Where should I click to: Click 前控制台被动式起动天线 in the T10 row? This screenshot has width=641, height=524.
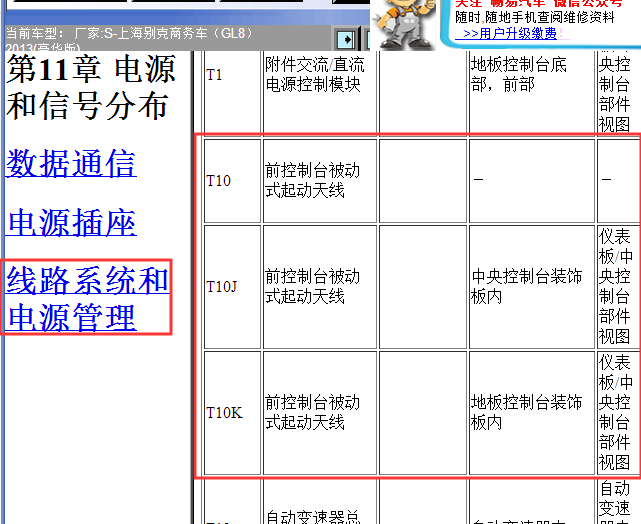coord(320,181)
